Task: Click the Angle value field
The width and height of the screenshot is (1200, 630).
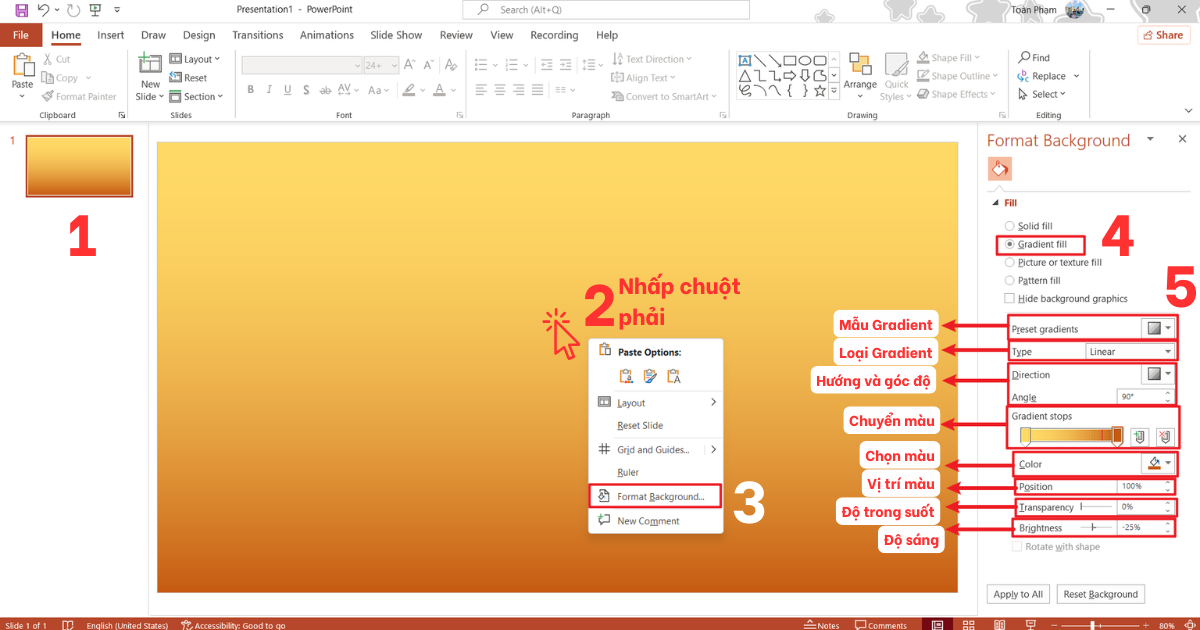Action: pyautogui.click(x=1146, y=397)
